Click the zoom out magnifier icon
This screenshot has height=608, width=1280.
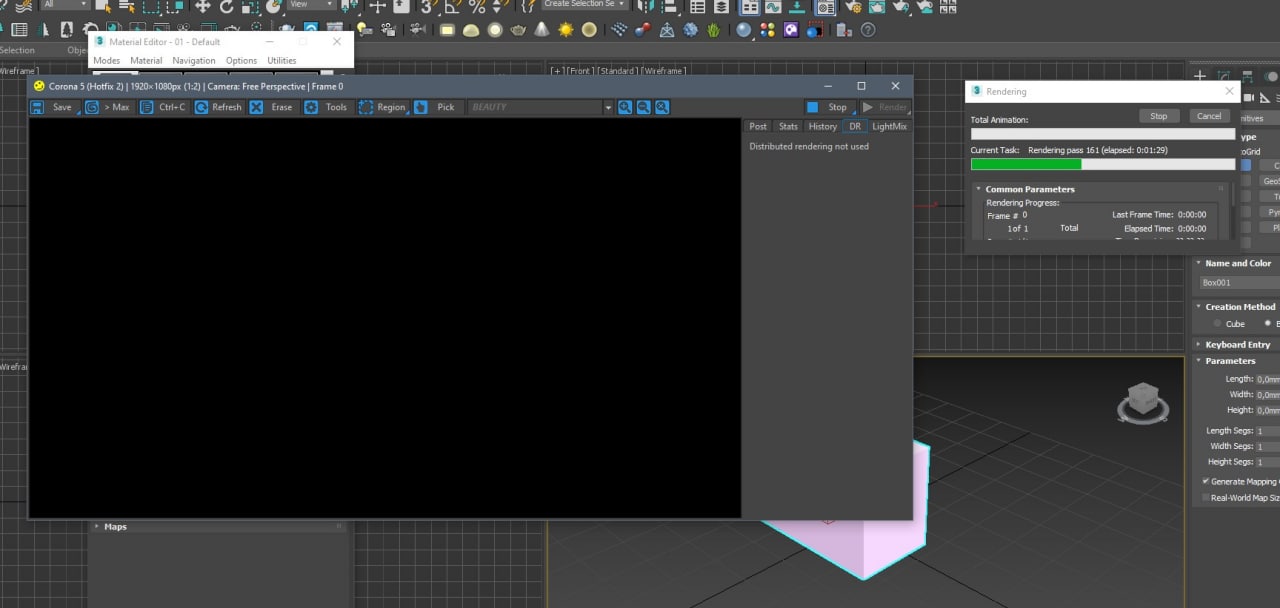point(643,107)
